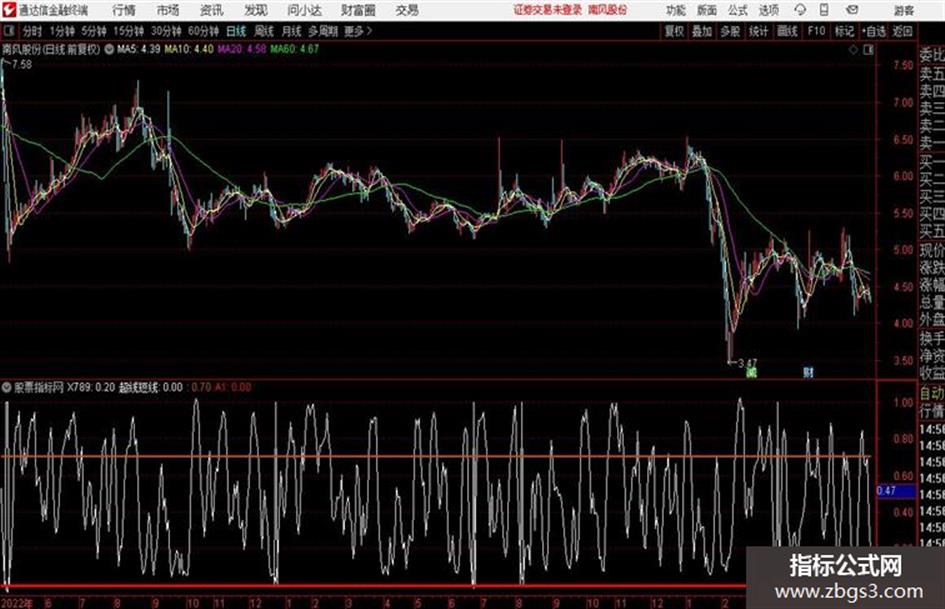Switch to the 分时 chart period
Viewport: 945px width, 609px height.
click(x=33, y=31)
